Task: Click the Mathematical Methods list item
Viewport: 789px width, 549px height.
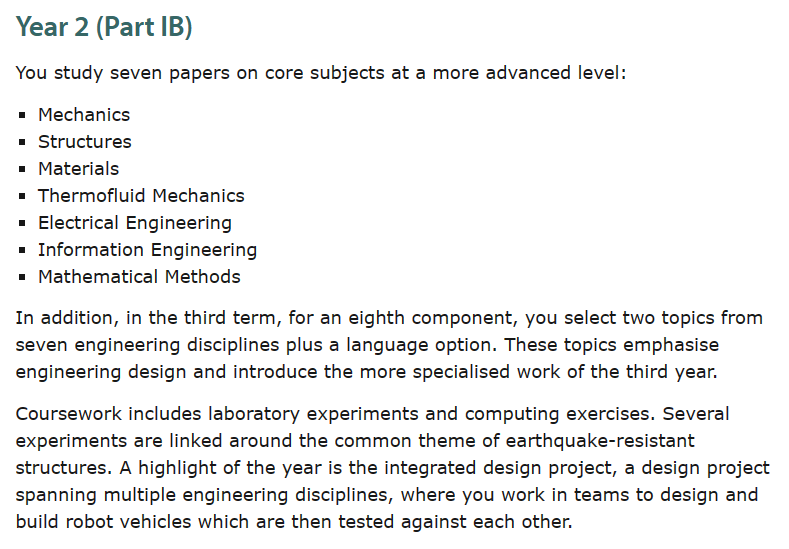Action: coord(139,277)
